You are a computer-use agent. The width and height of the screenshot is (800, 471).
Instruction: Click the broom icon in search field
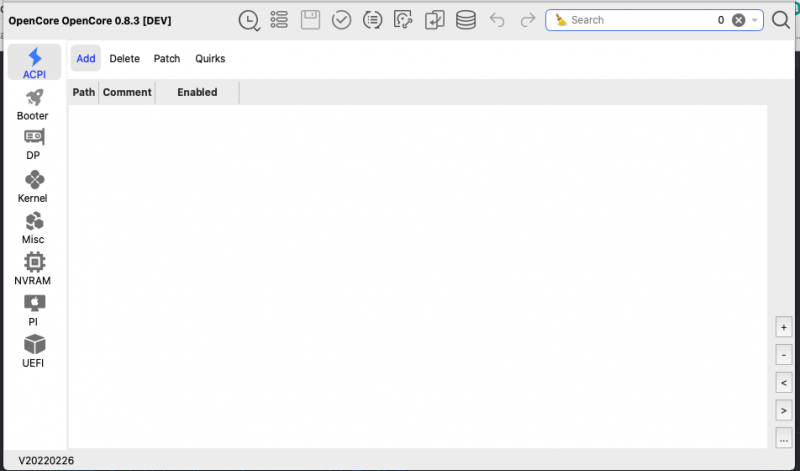pos(561,20)
